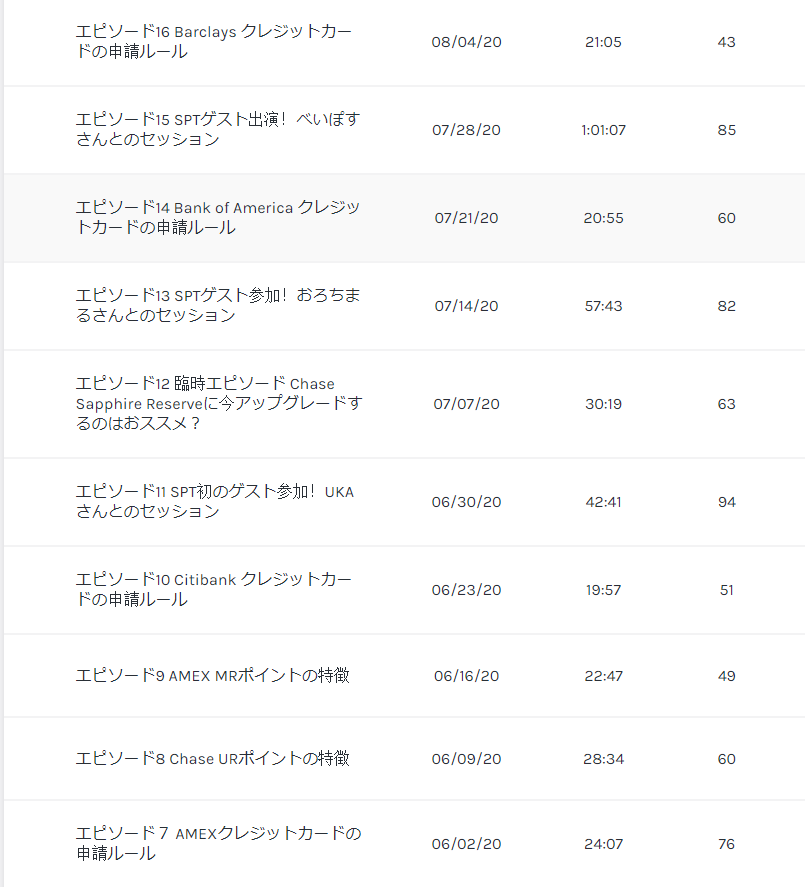
Task: Click the duration 22:47
Action: (603, 676)
